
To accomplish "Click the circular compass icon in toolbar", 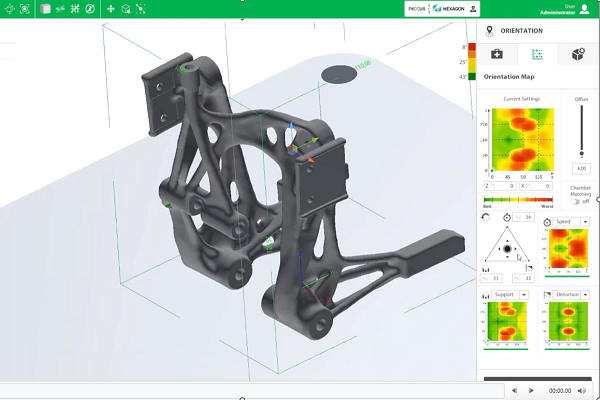I will point(90,9).
